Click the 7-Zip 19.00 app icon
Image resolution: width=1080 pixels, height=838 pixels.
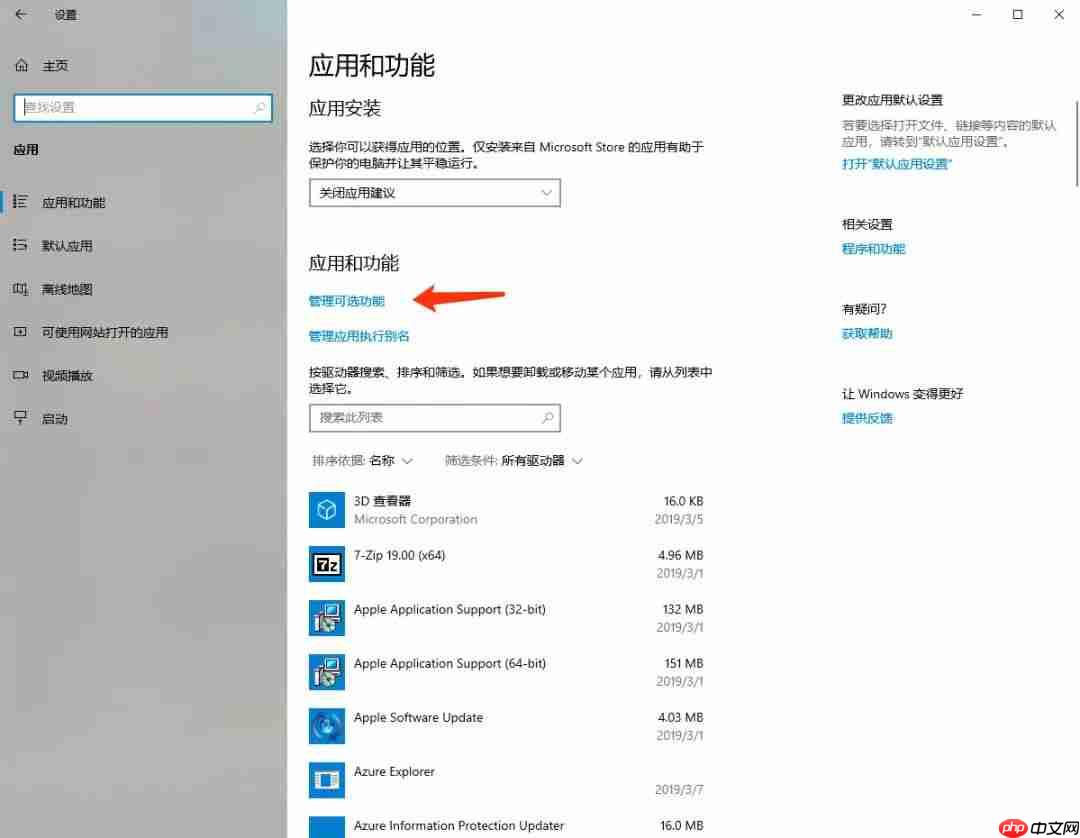pos(326,564)
